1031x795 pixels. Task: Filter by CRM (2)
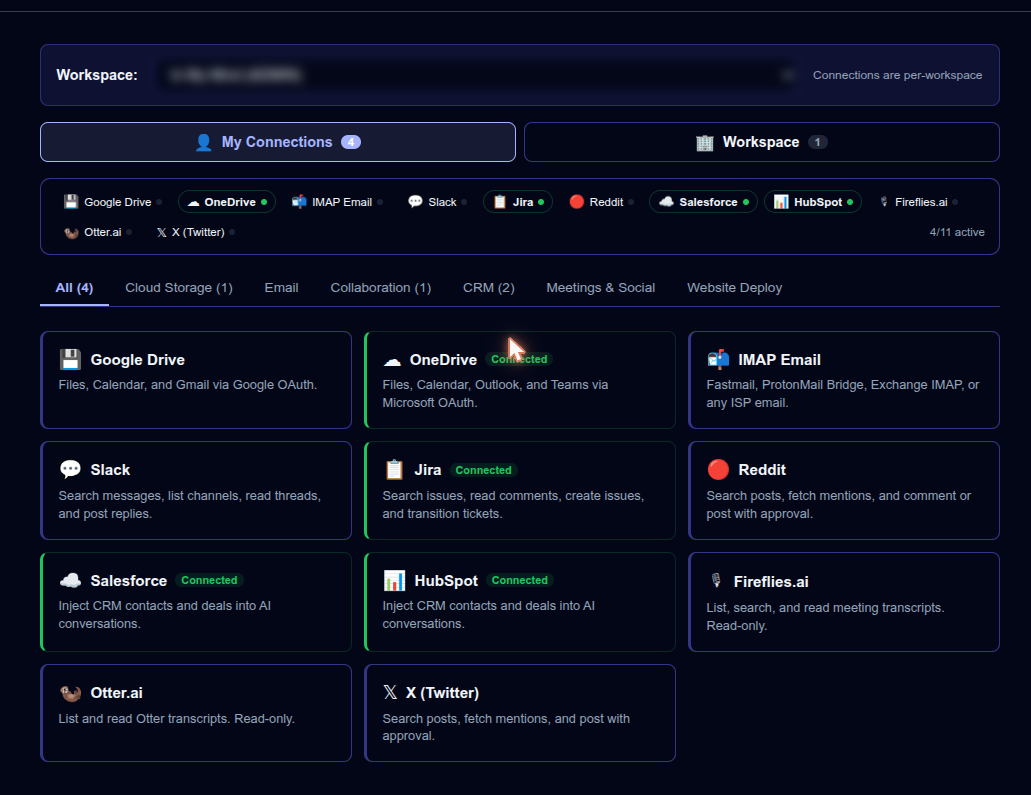pyautogui.click(x=489, y=288)
